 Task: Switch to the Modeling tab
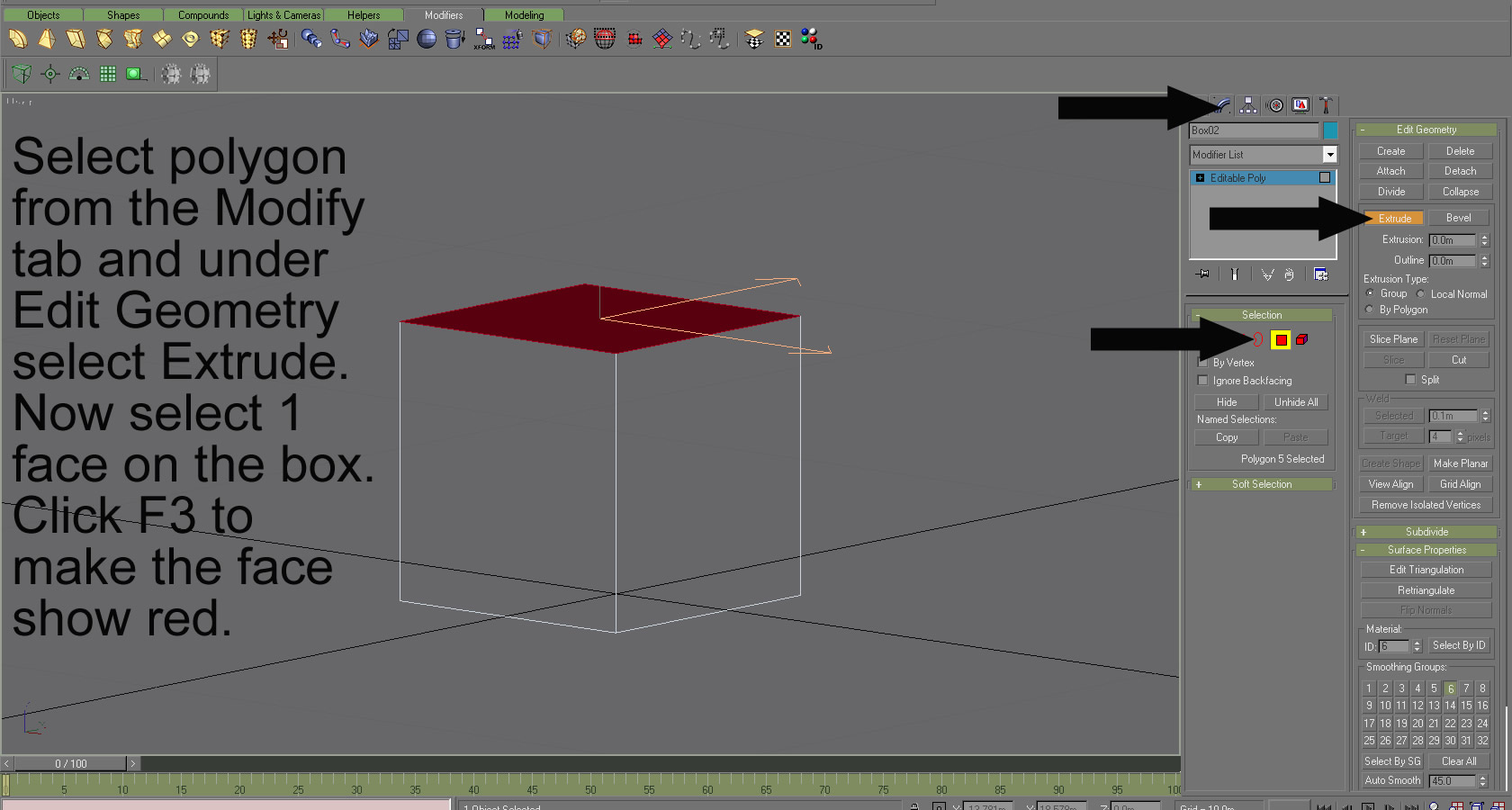click(524, 15)
